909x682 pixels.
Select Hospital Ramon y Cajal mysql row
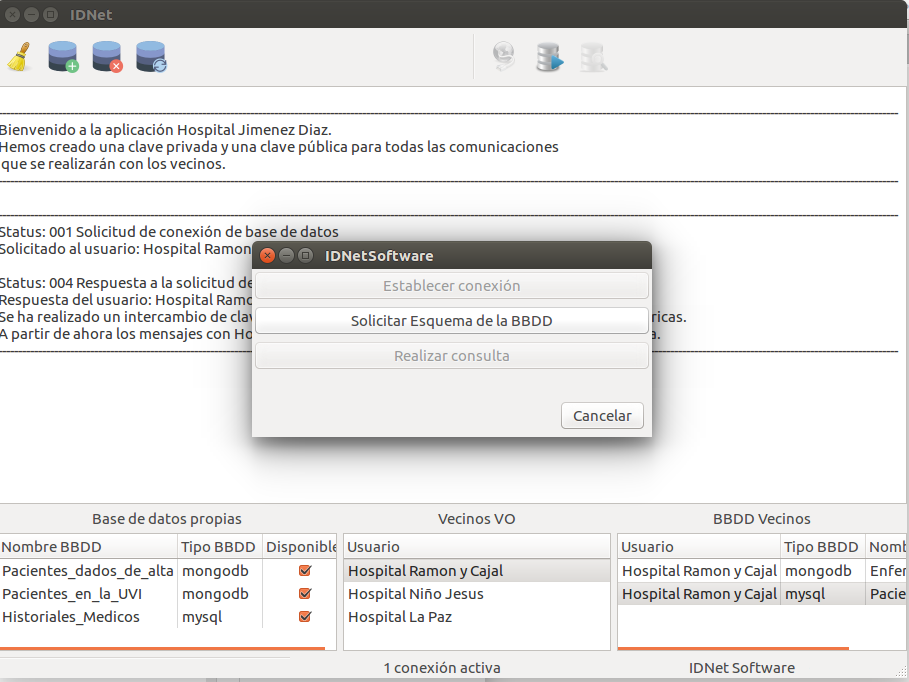763,594
